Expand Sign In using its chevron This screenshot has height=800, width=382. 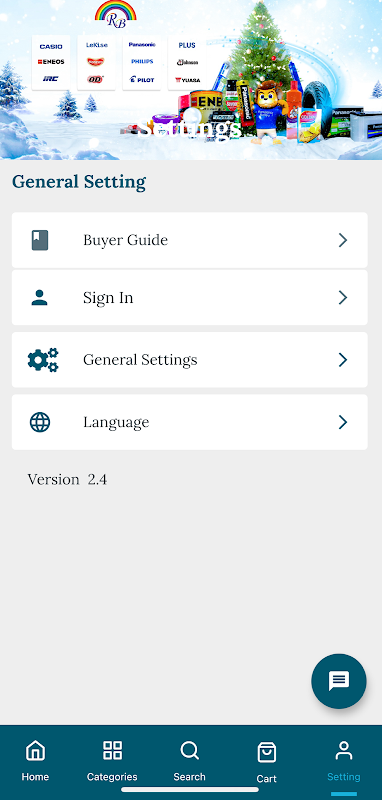coord(343,297)
